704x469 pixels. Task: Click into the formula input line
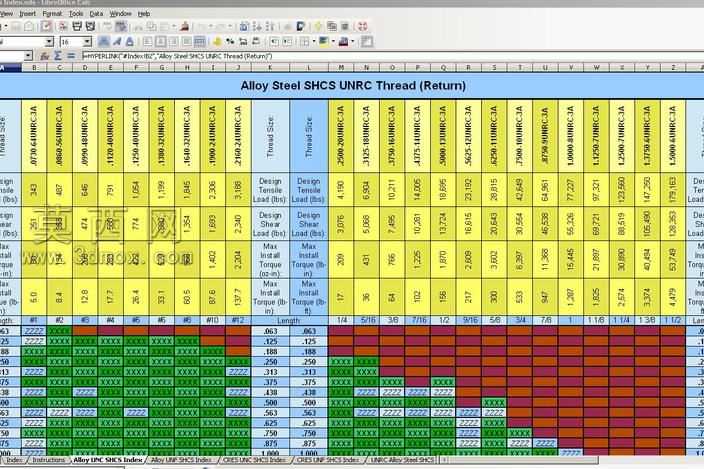[x=391, y=56]
